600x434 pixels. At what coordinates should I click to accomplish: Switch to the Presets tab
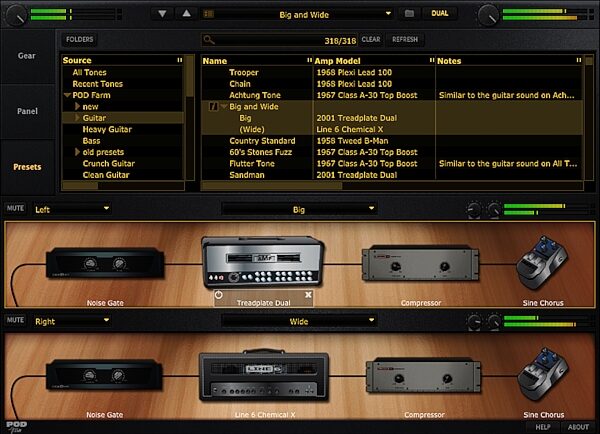pos(27,167)
